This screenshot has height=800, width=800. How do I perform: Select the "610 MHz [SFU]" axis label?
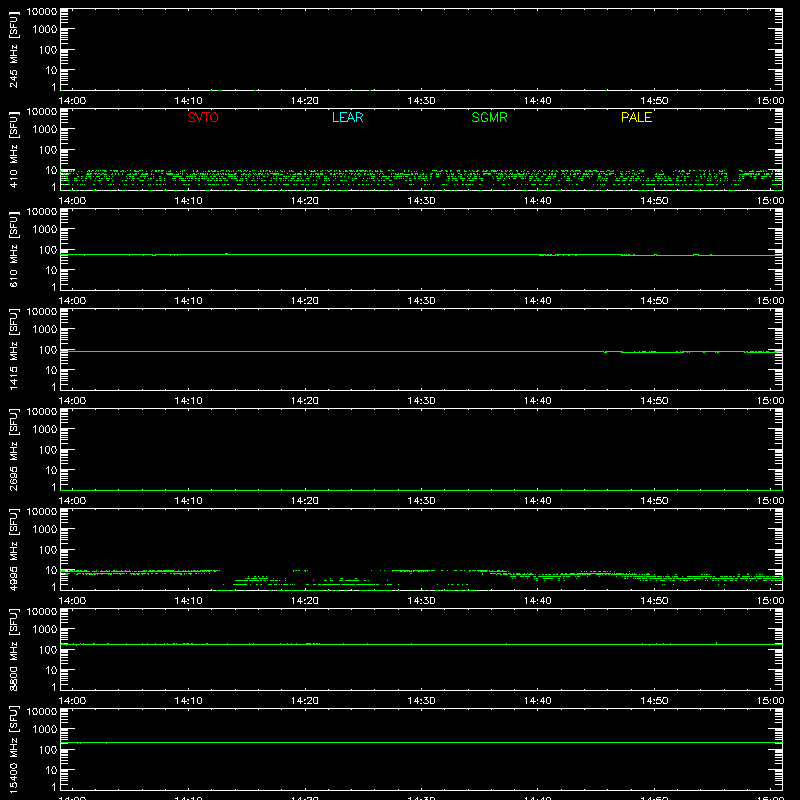tap(14, 249)
